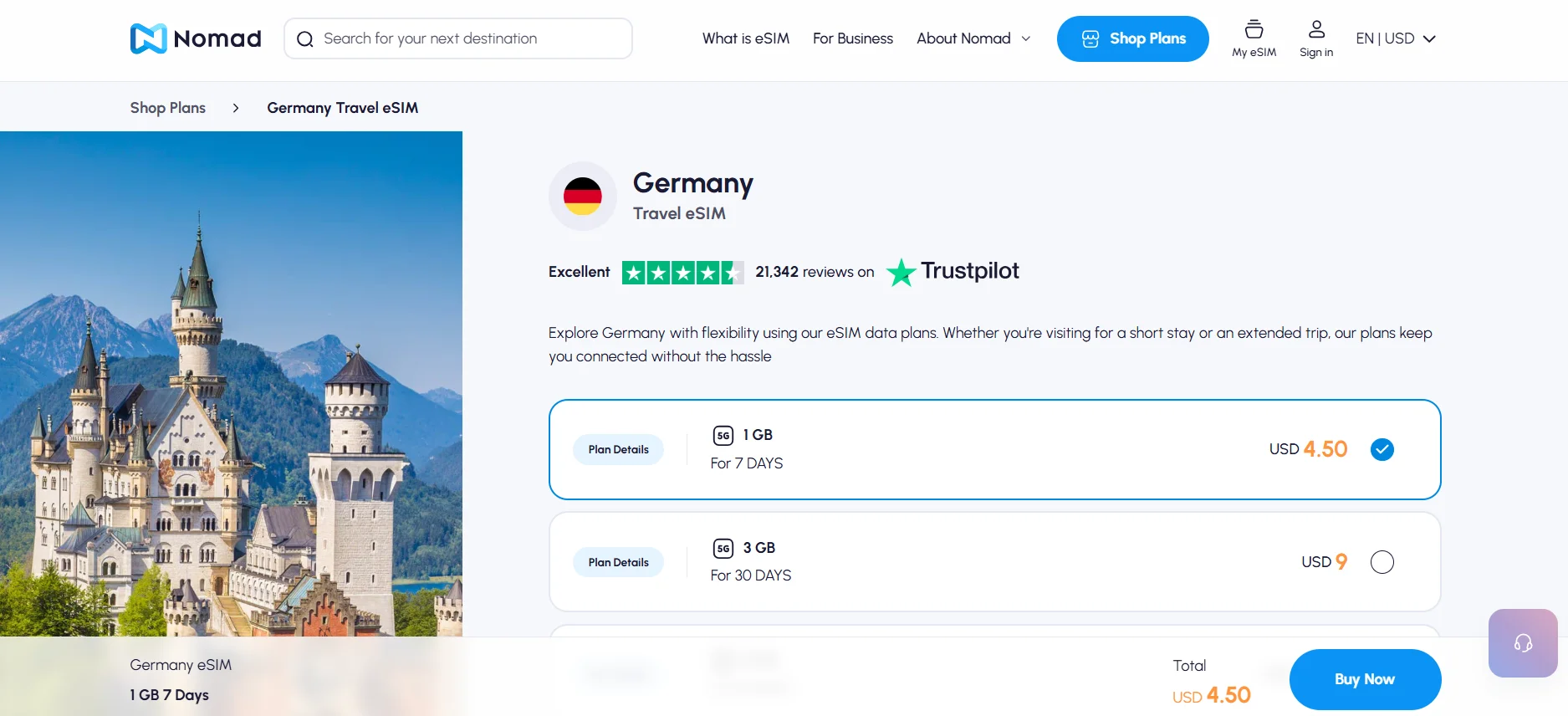This screenshot has width=1568, height=716.
Task: Open My eSIM
Action: 1254,38
